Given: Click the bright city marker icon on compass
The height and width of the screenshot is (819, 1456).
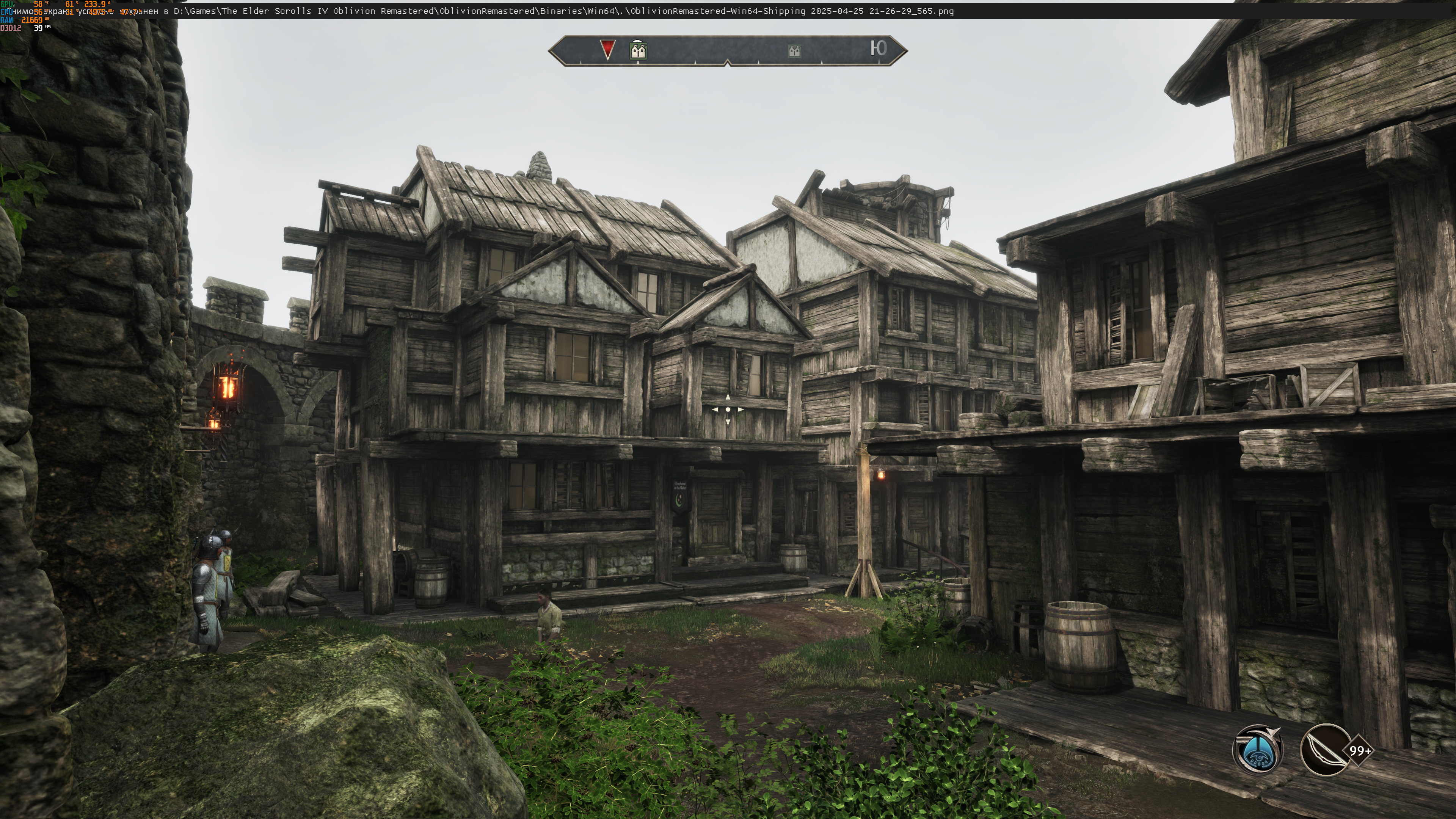Looking at the screenshot, I should 638,50.
